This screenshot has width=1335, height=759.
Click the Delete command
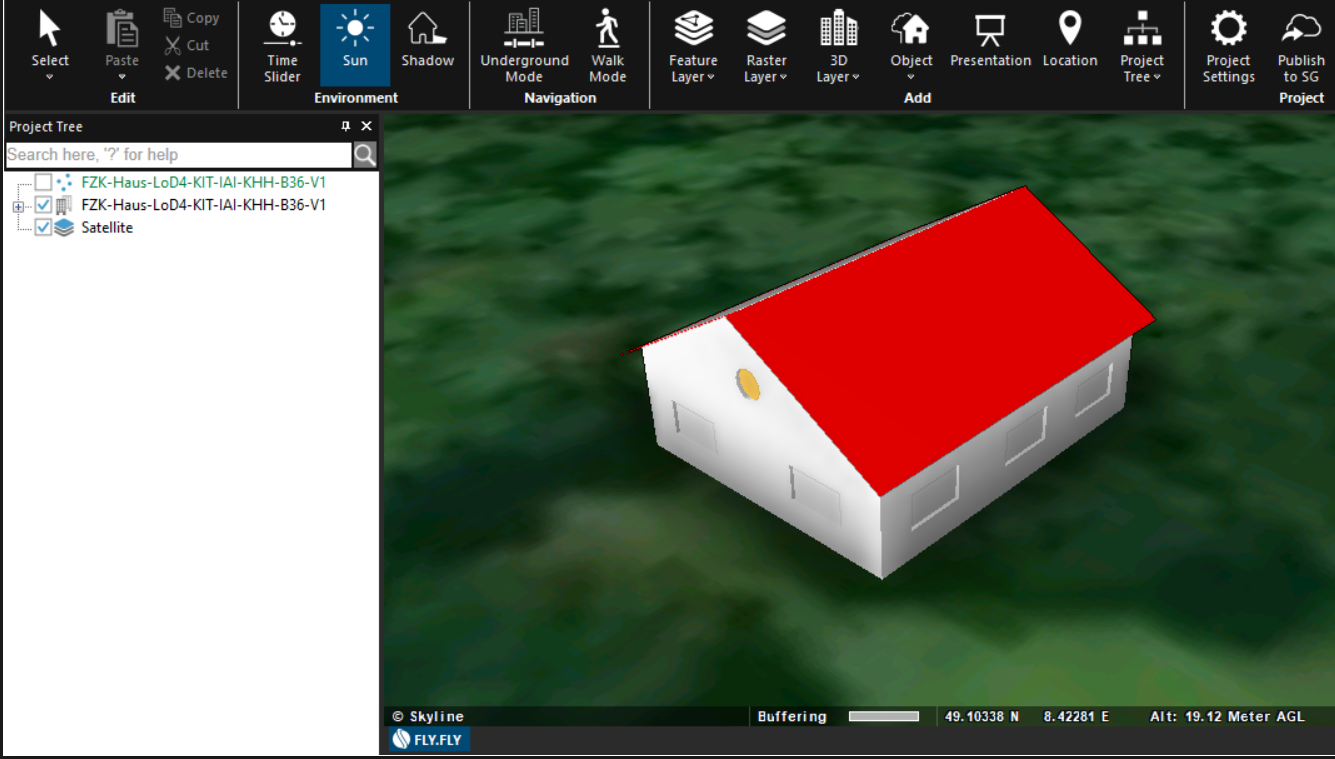(x=196, y=72)
